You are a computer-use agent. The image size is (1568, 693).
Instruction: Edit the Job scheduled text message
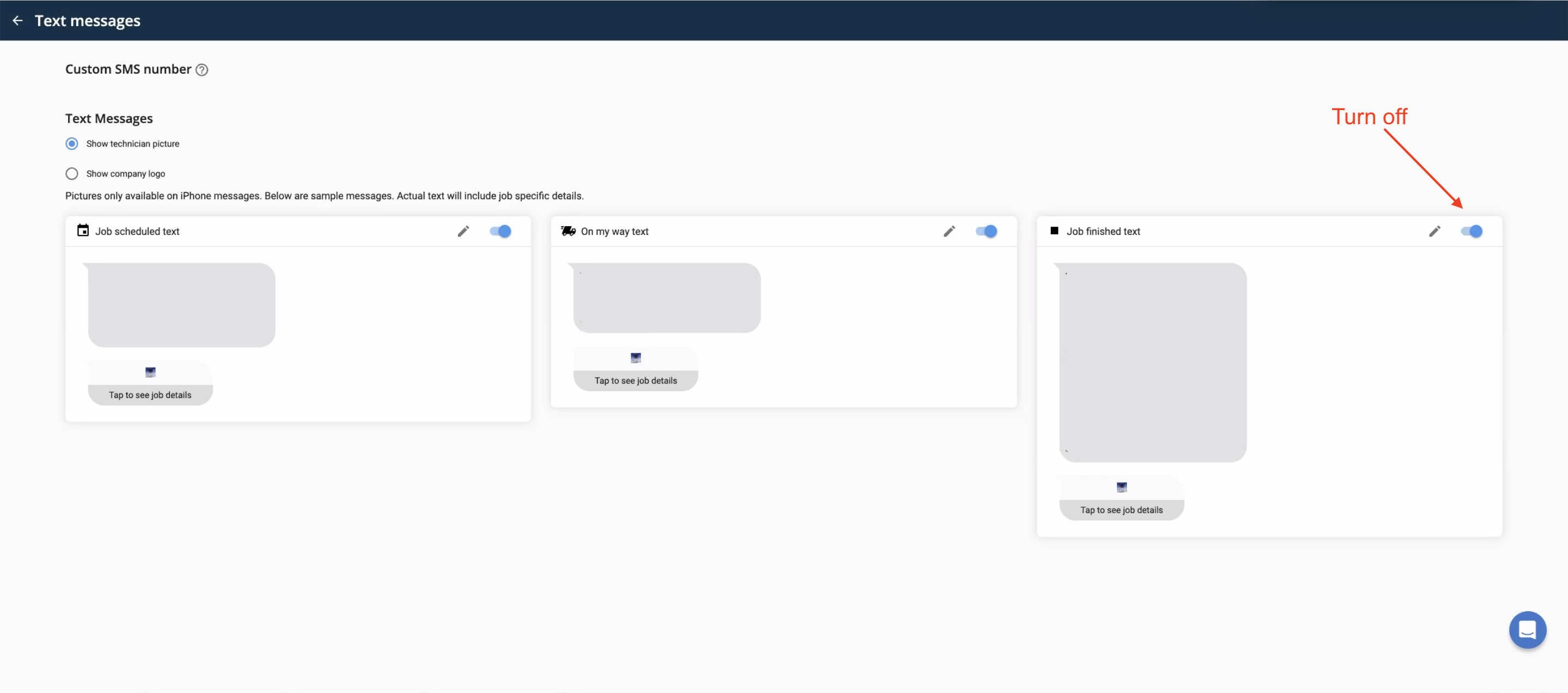point(463,232)
